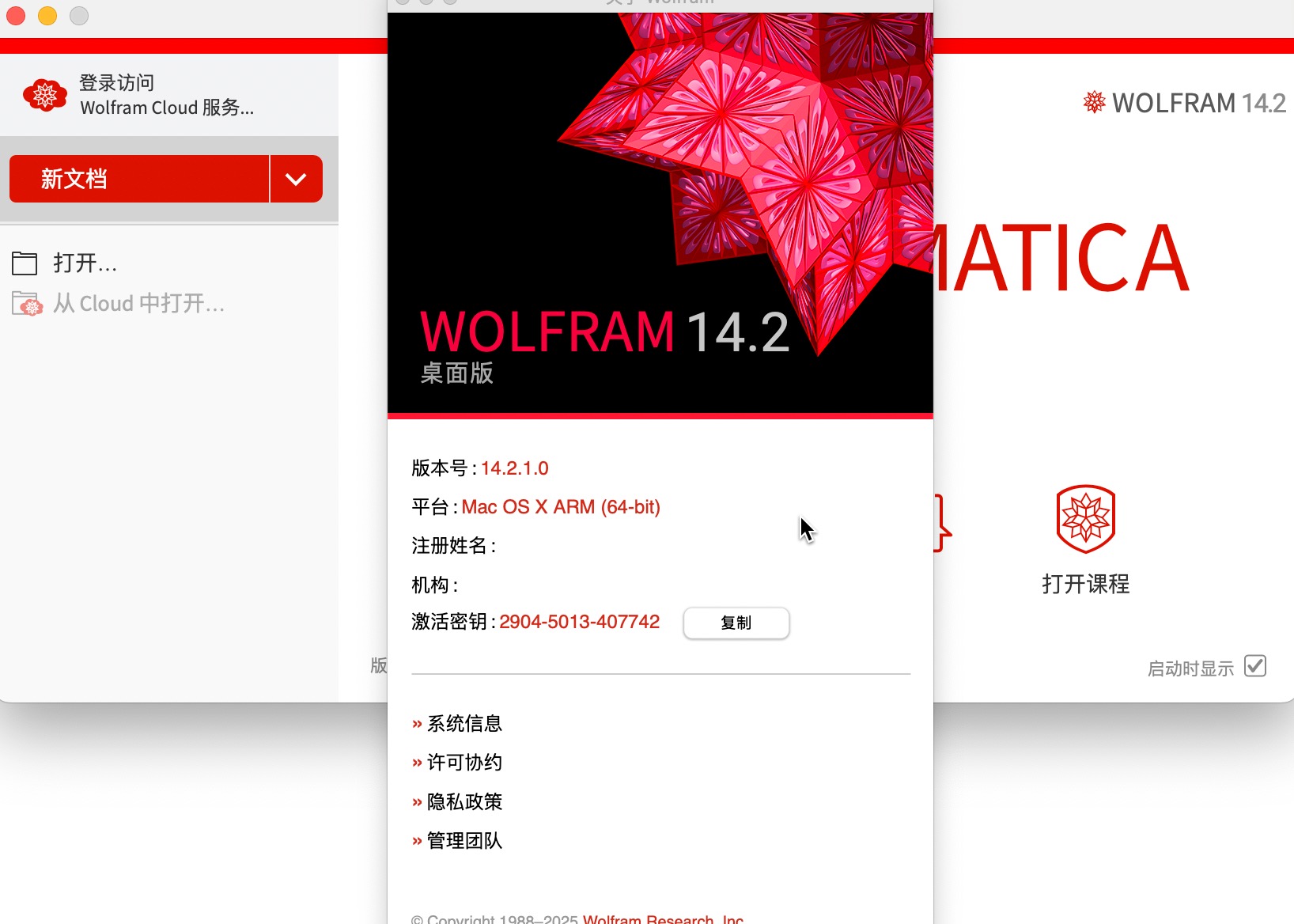Create a new document with 新文档

pyautogui.click(x=139, y=179)
